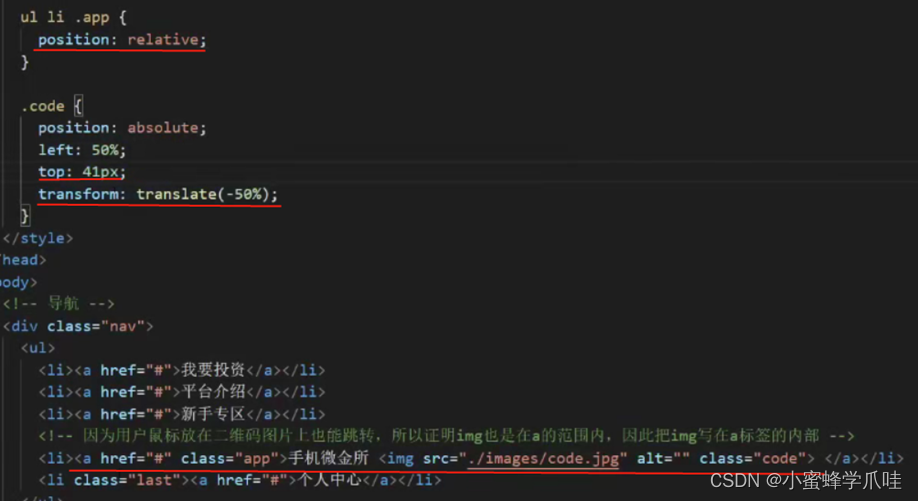Click the '<div class="nav">' line
Image resolution: width=918 pixels, height=501 pixels.
pyautogui.click(x=78, y=326)
